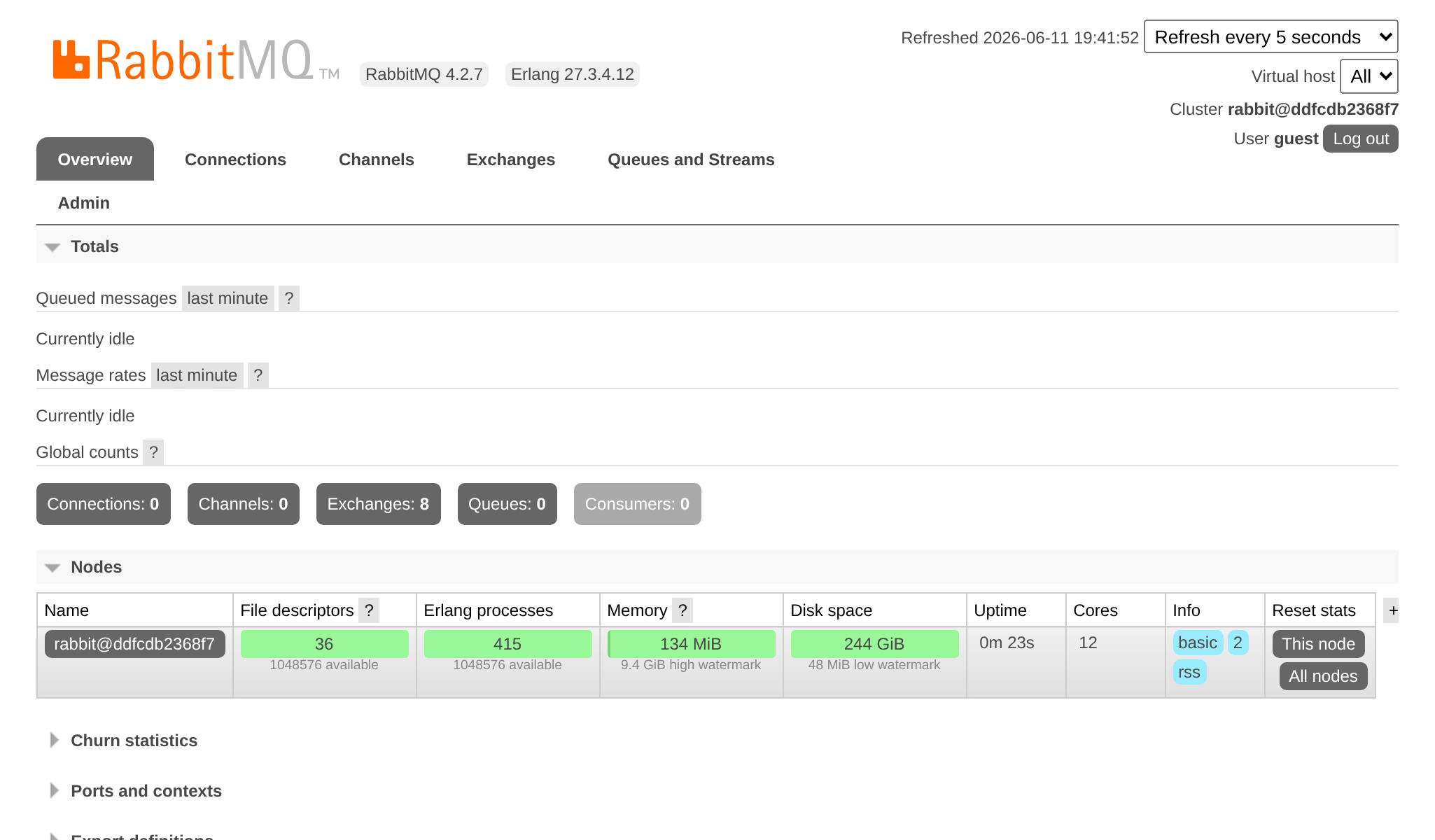1435x840 pixels.
Task: Click 9.4 GiB high watermark text
Action: (691, 665)
